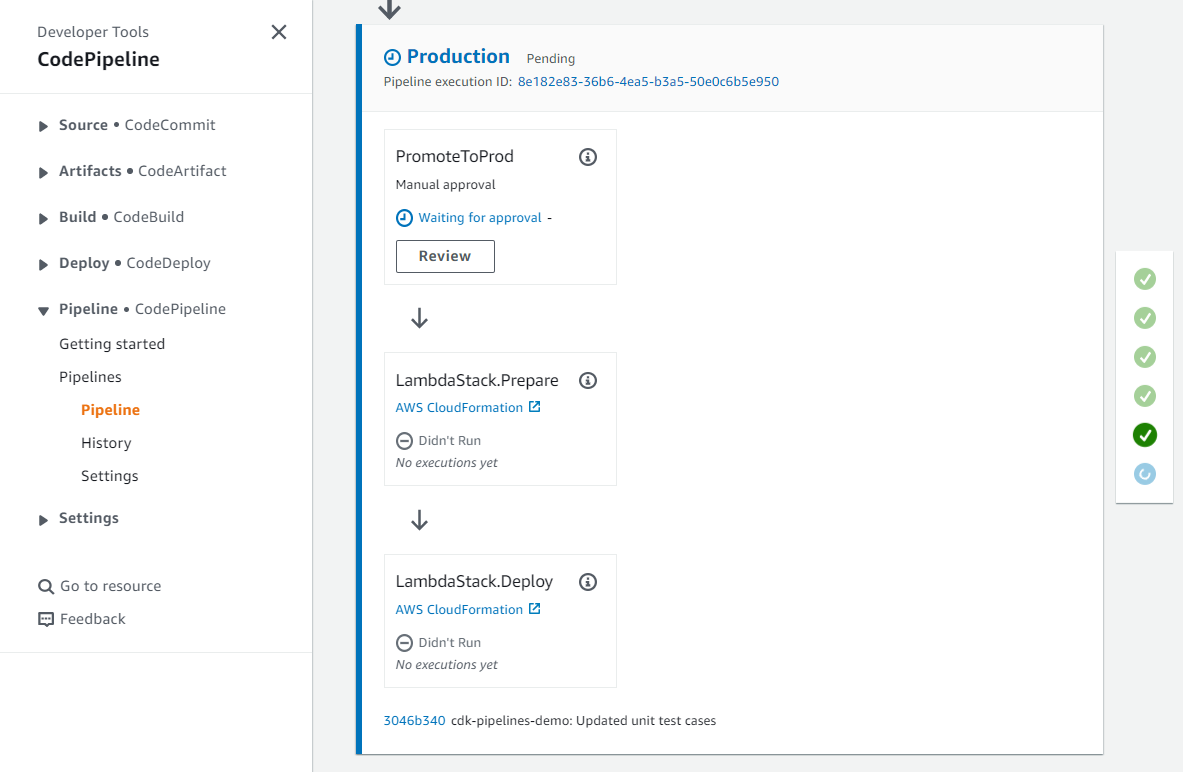
Task: Open external link icon under LambdaStack.Deploy
Action: tap(535, 609)
